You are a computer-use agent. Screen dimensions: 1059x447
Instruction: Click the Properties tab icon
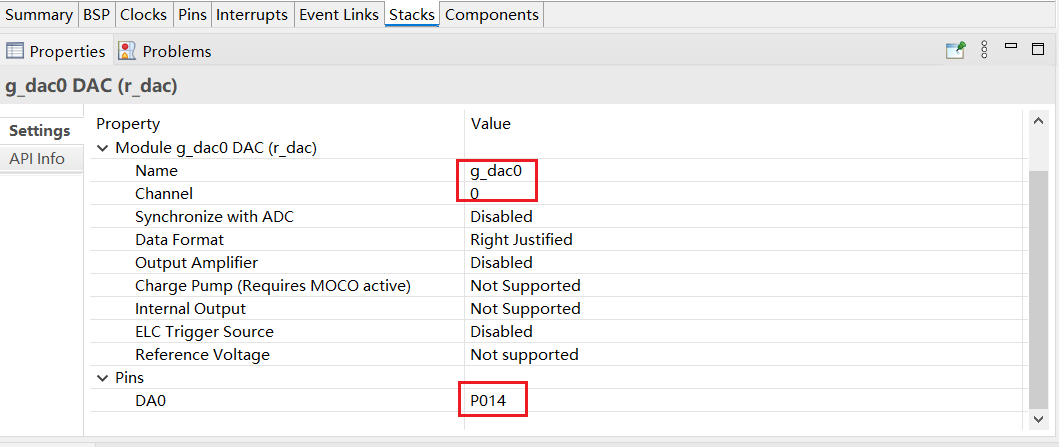[15, 51]
